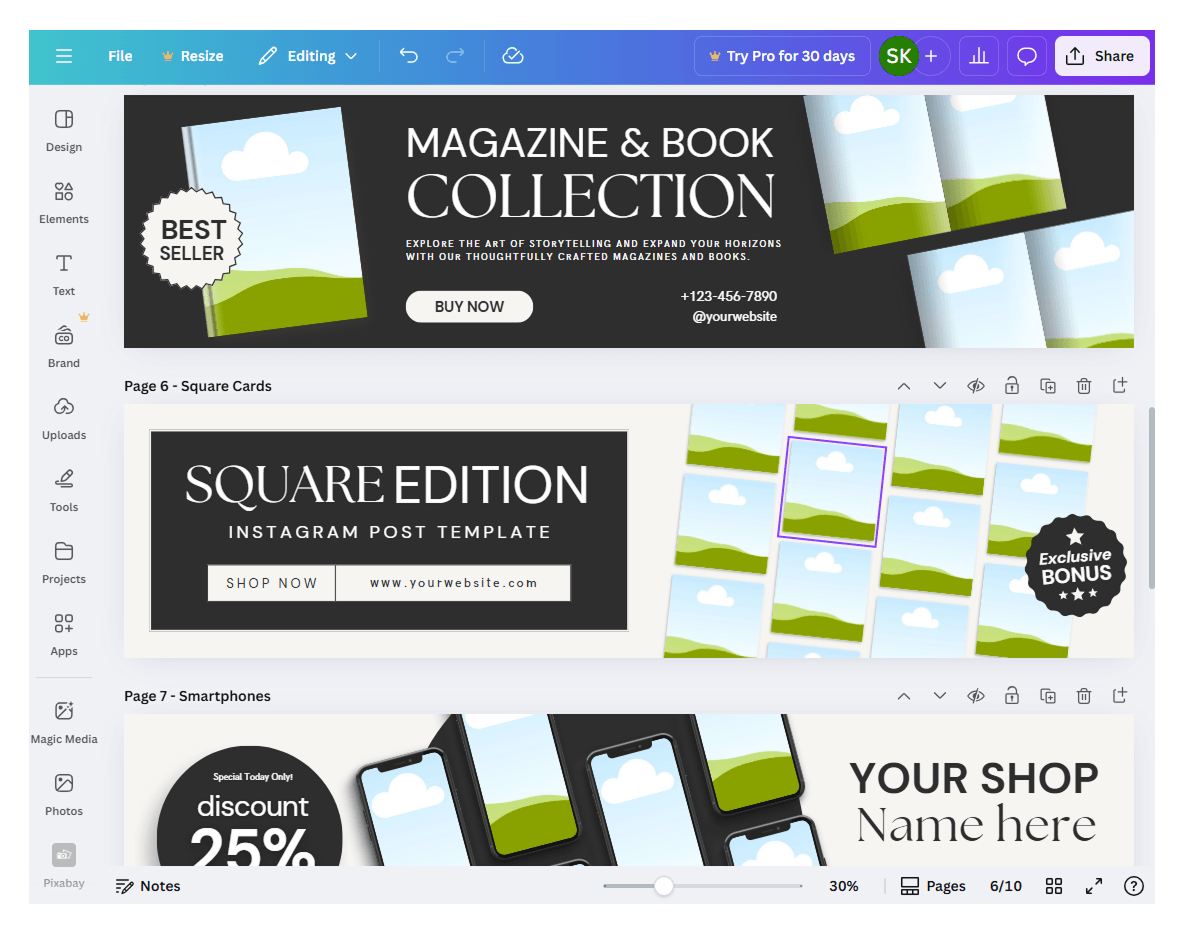Toggle grid view of pages
The image size is (1184, 933).
(1054, 886)
